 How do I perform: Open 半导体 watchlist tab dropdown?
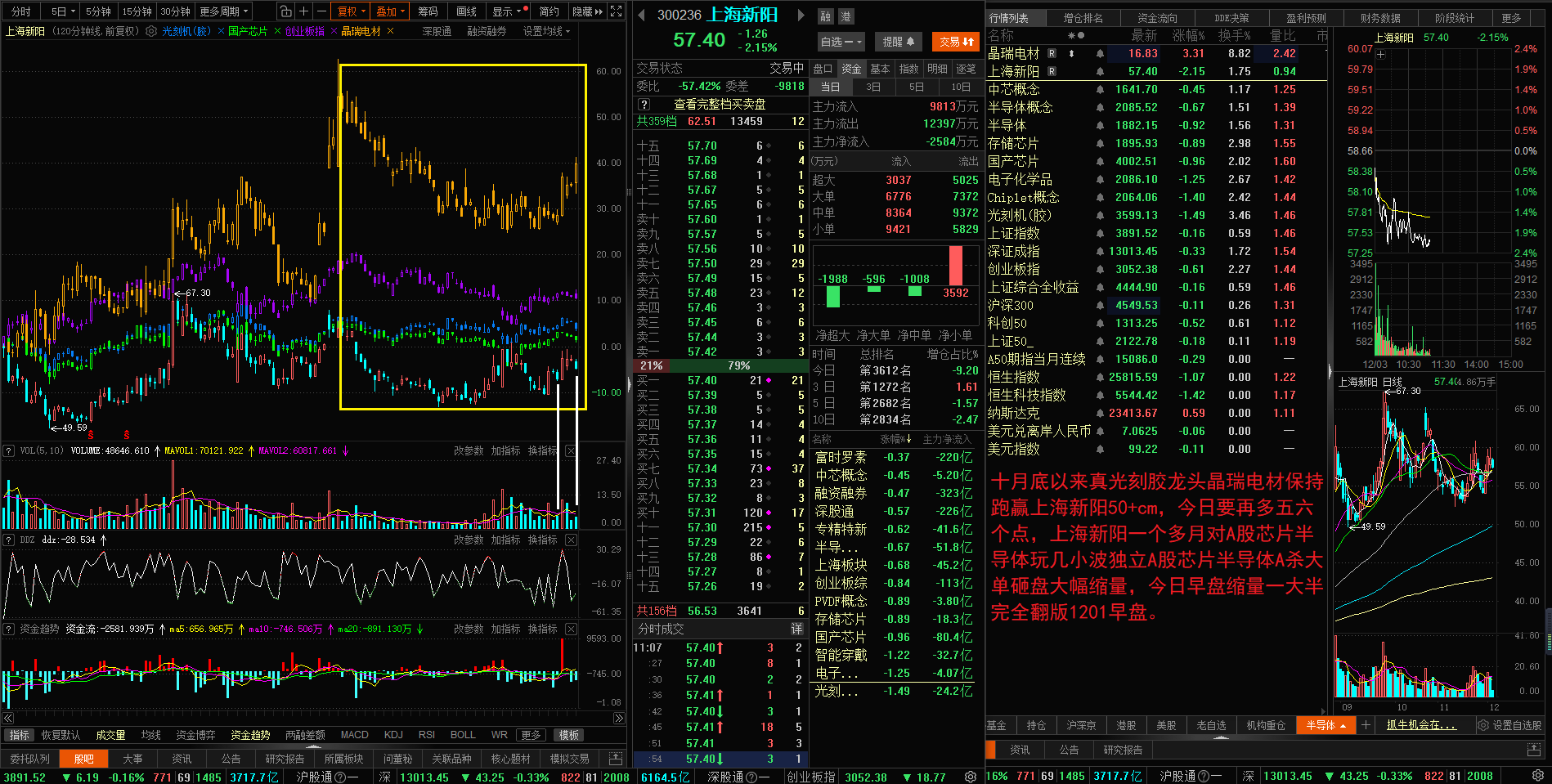pos(1325,725)
